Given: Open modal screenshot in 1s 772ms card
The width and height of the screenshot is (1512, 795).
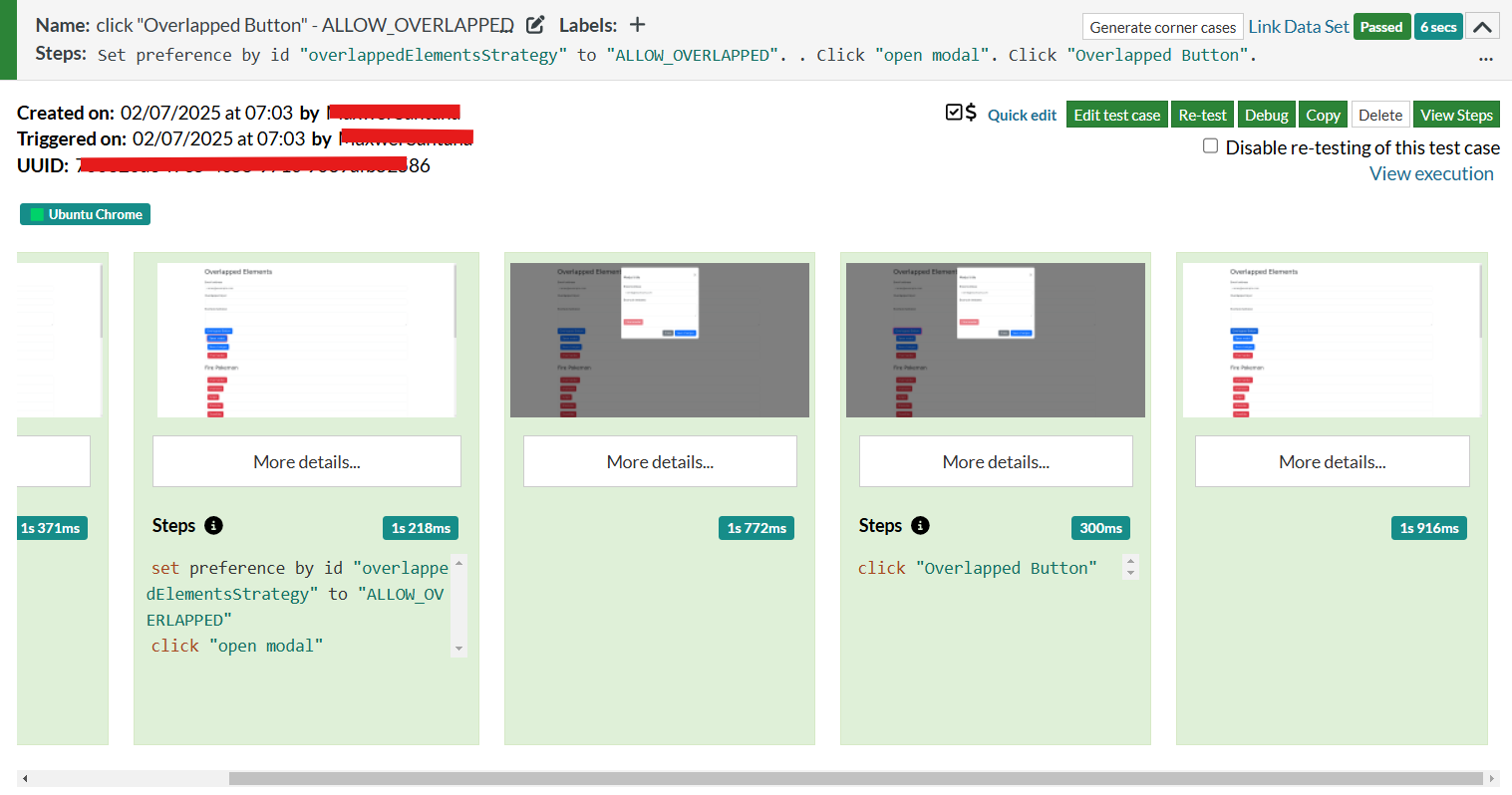Looking at the screenshot, I should point(660,340).
